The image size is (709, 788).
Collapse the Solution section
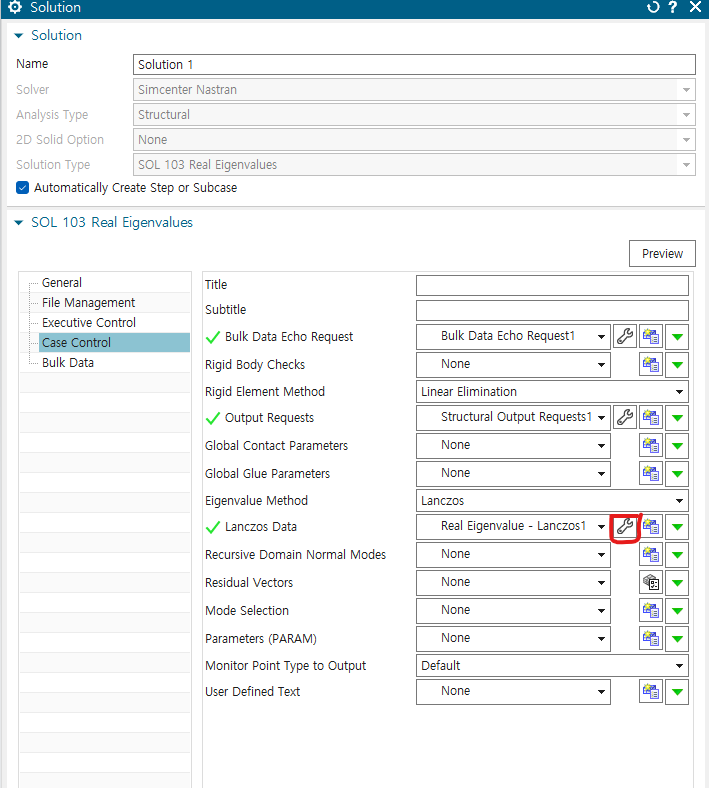[19, 36]
